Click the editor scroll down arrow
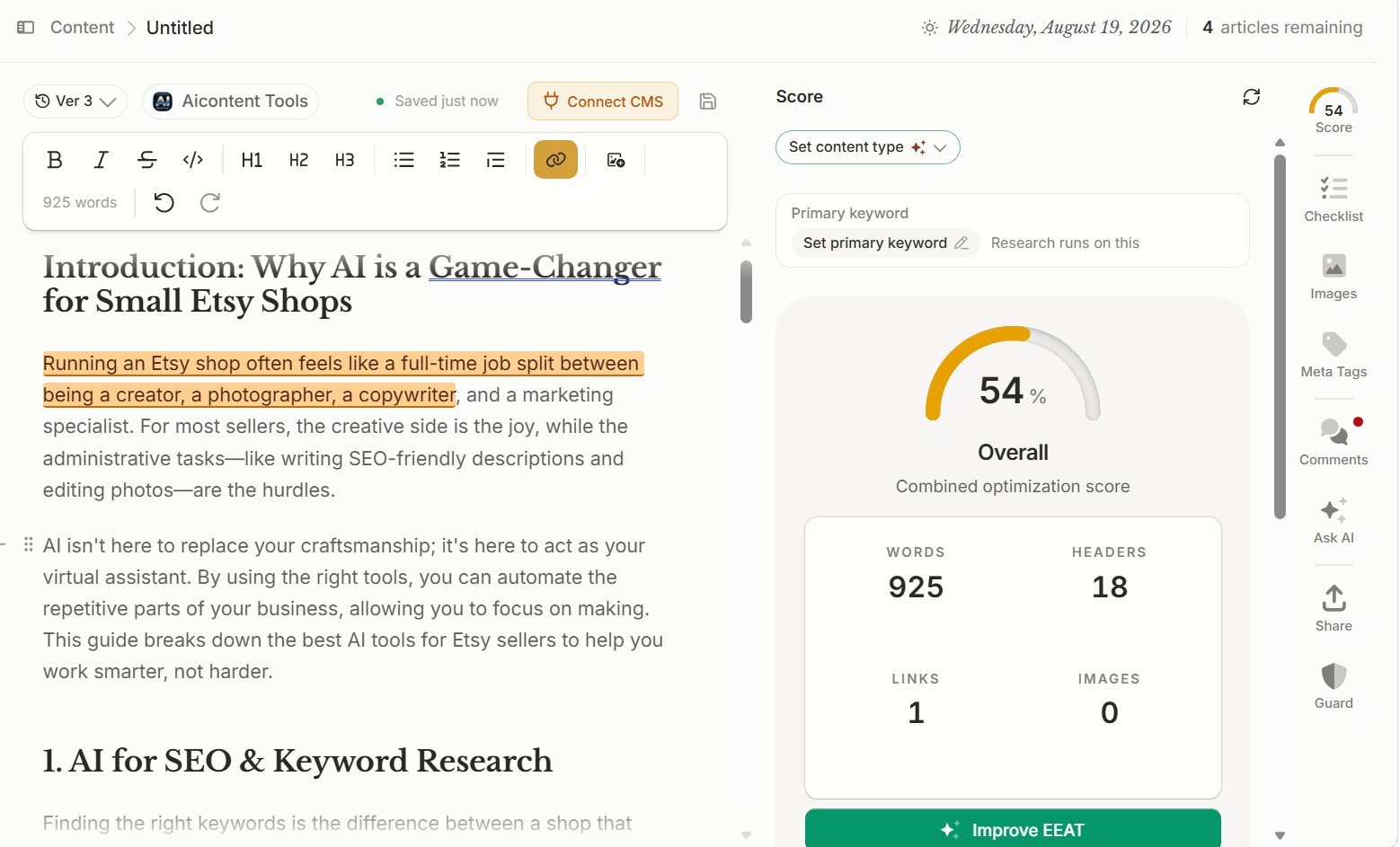Image resolution: width=1400 pixels, height=847 pixels. tap(746, 835)
